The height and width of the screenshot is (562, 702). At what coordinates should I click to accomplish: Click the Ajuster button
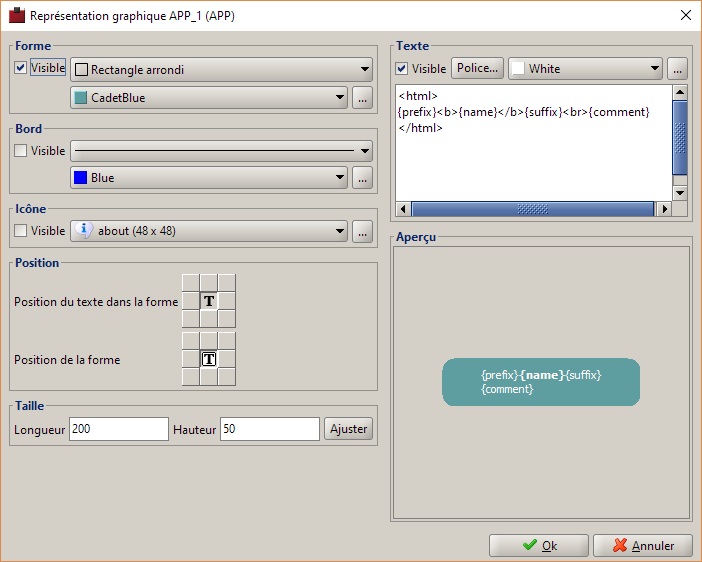348,429
